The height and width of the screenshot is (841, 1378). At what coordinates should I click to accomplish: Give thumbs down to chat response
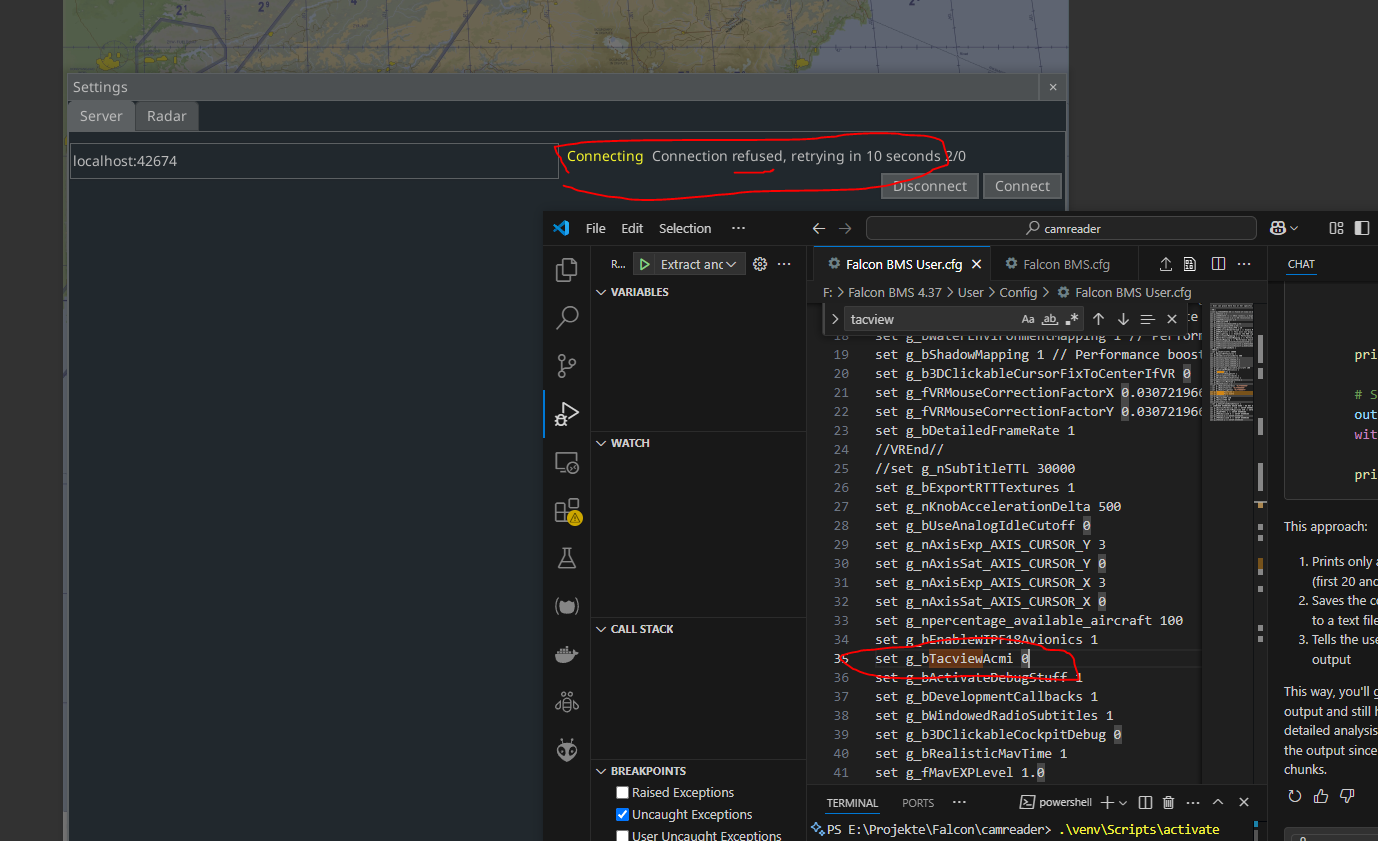coord(1346,796)
